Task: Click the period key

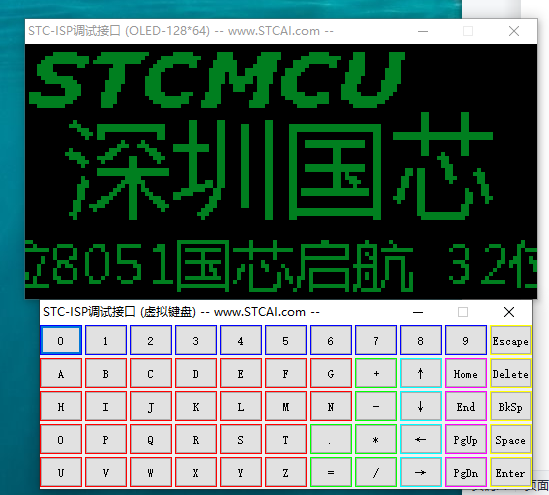Action: [331, 439]
